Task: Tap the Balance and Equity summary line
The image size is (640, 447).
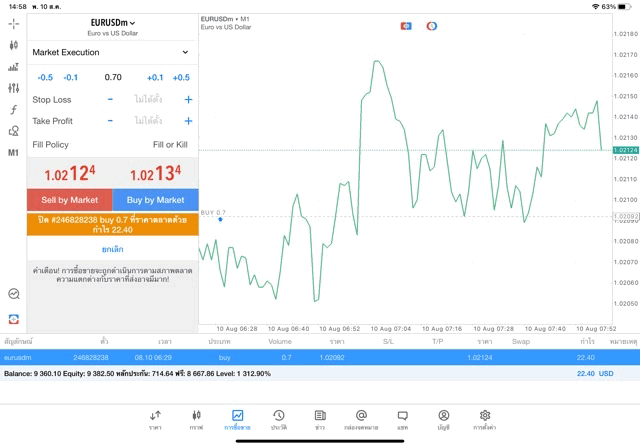Action: click(137, 374)
